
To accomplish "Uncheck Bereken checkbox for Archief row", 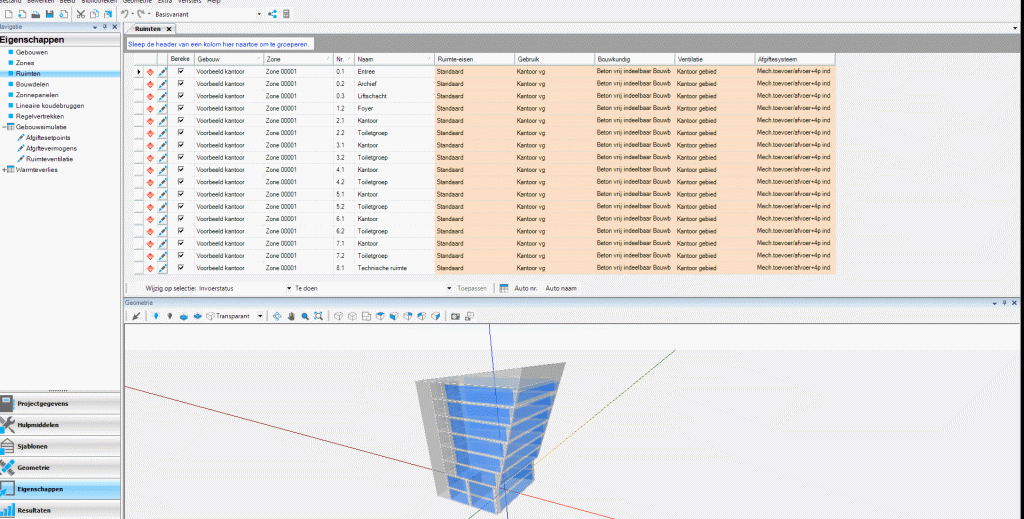I will click(x=181, y=84).
